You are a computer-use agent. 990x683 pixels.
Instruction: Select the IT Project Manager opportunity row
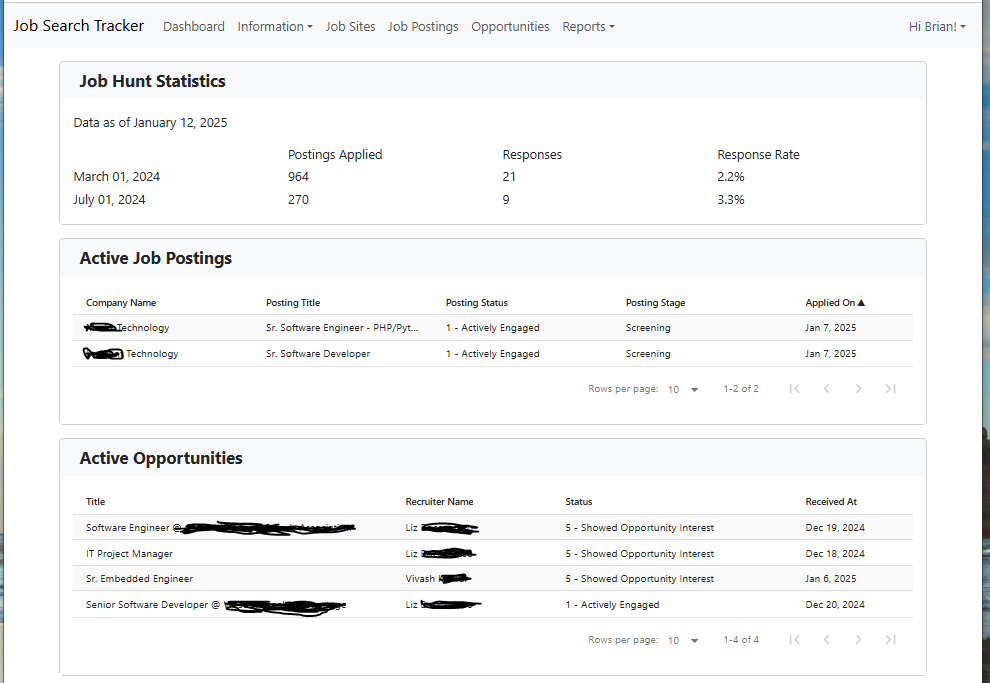click(130, 554)
